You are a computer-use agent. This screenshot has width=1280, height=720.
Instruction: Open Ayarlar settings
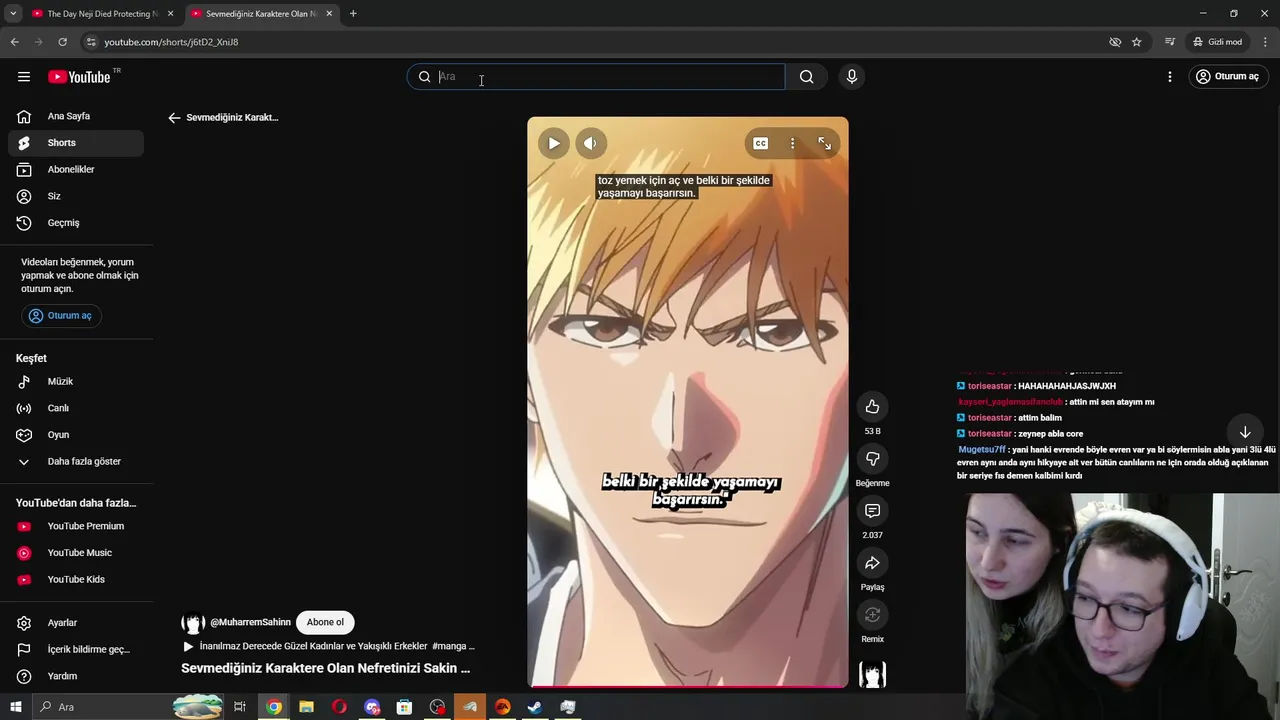coord(76,623)
